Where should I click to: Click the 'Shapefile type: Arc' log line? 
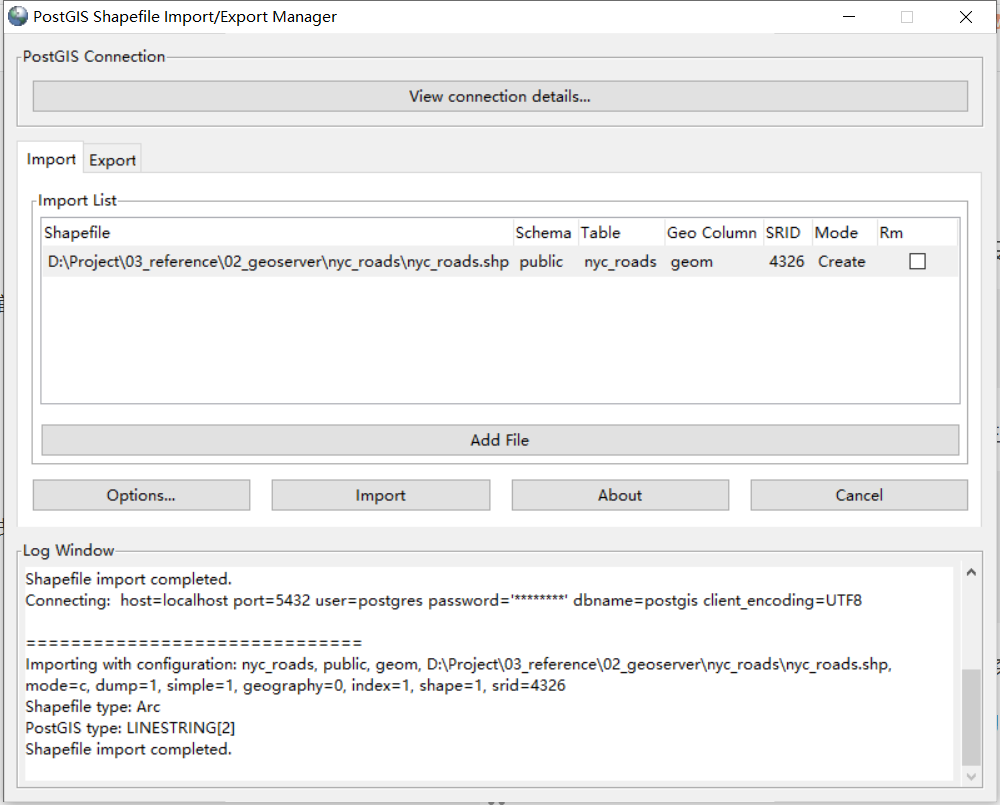tap(92, 707)
